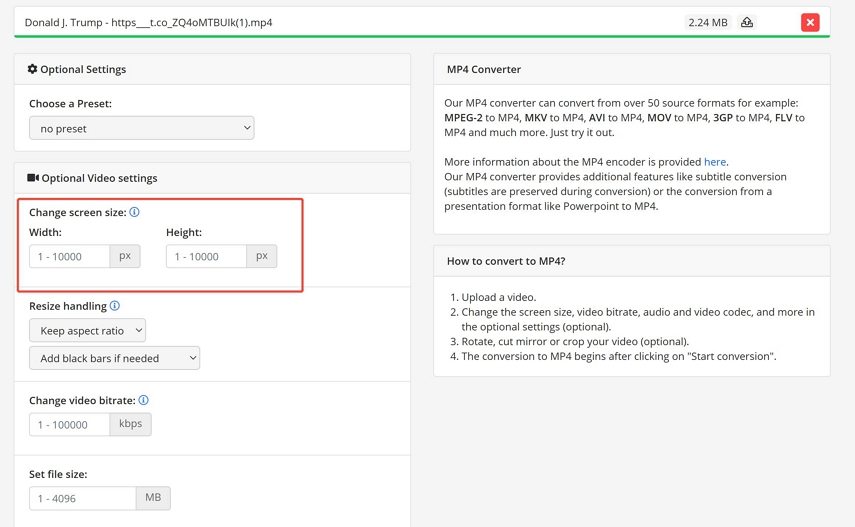Click the uploaded file name text
Screen dimensions: 855x527
(x=148, y=22)
